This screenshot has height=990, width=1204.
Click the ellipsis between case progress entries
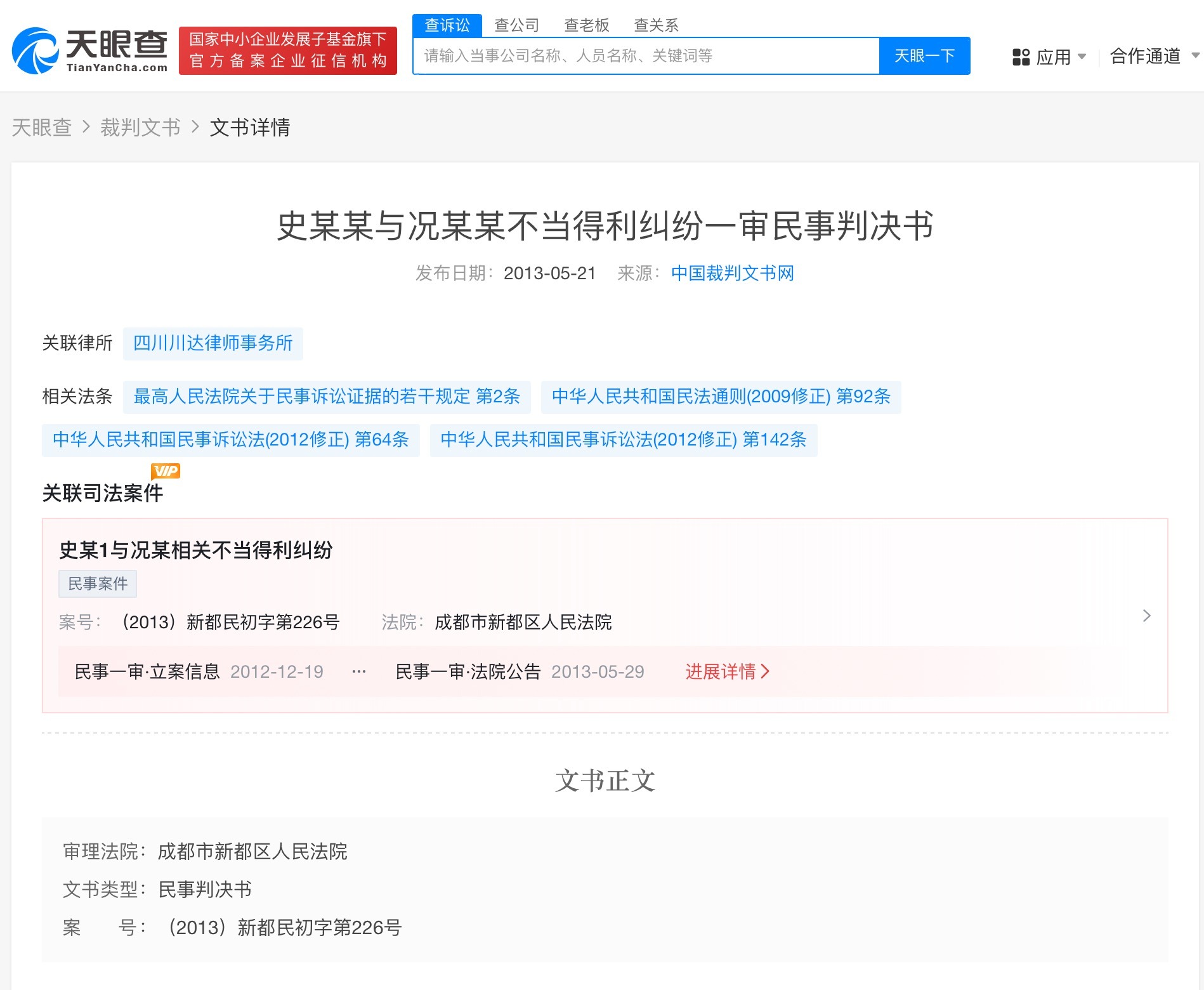point(359,671)
